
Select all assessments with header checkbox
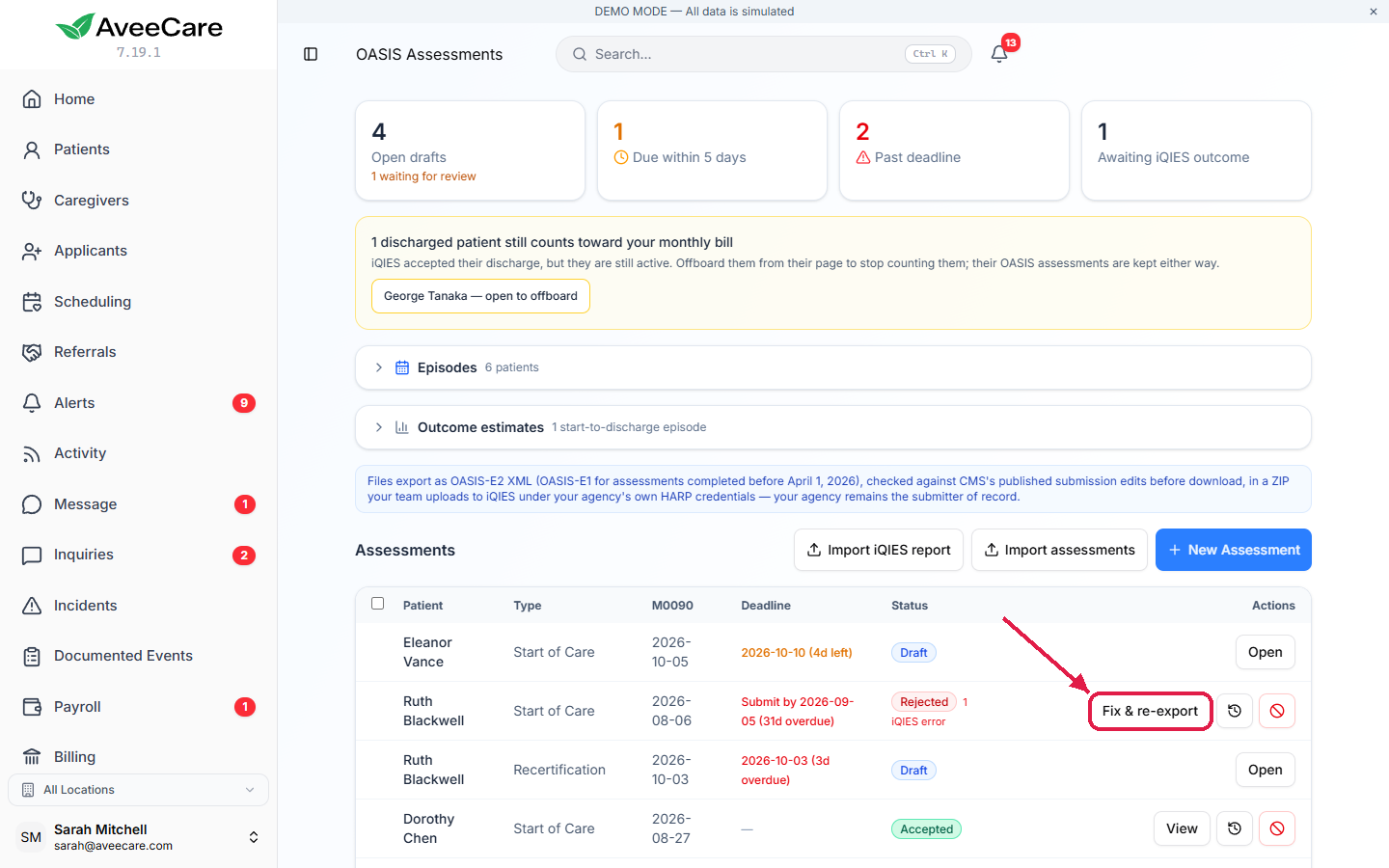(x=378, y=604)
